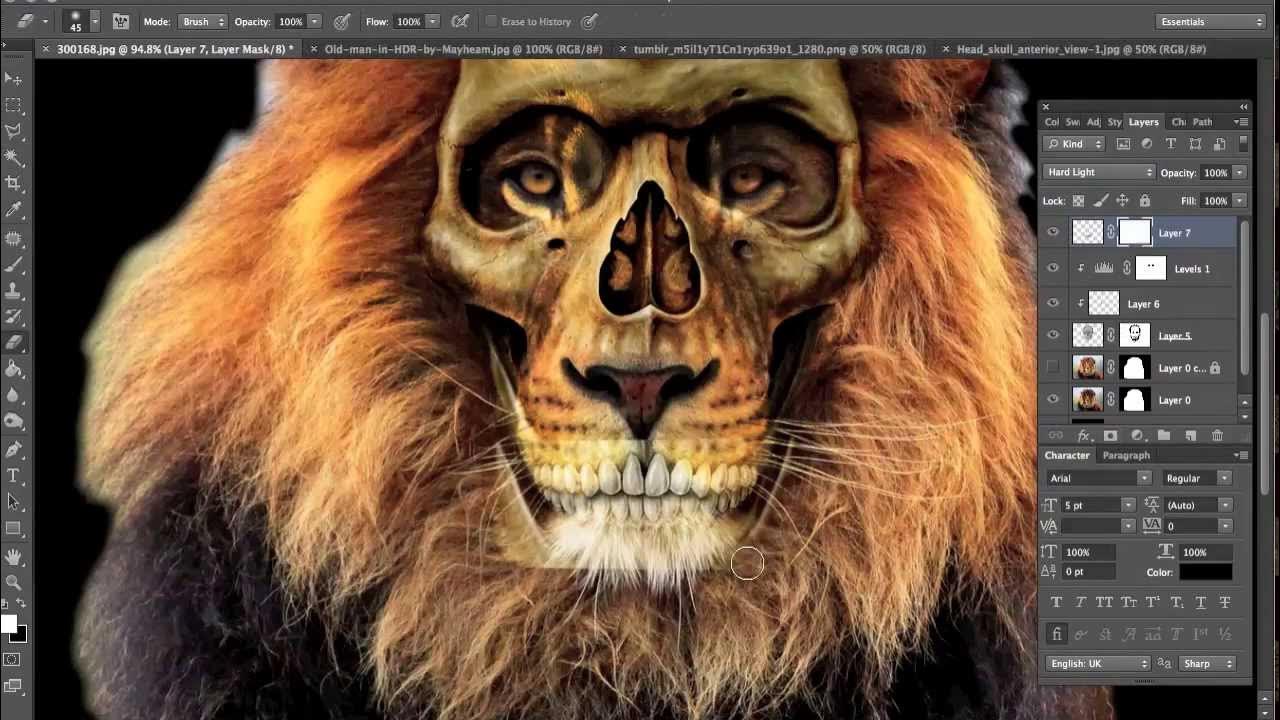Open the layer Opacity slider arrow

point(1240,172)
